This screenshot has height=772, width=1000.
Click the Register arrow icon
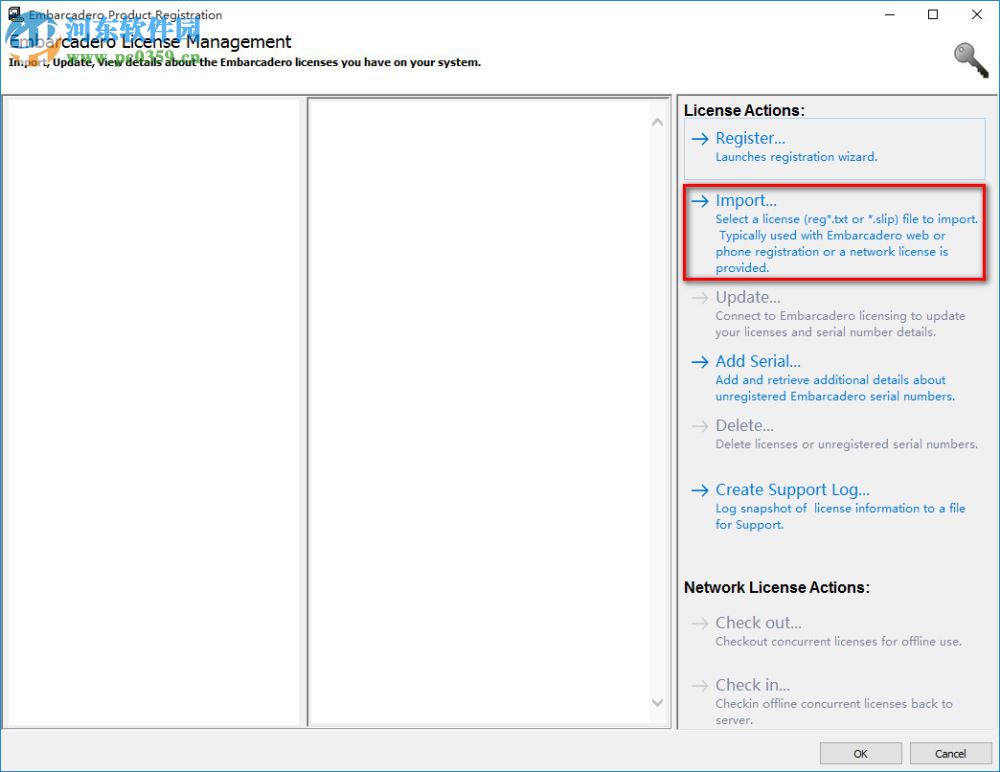[x=700, y=138]
